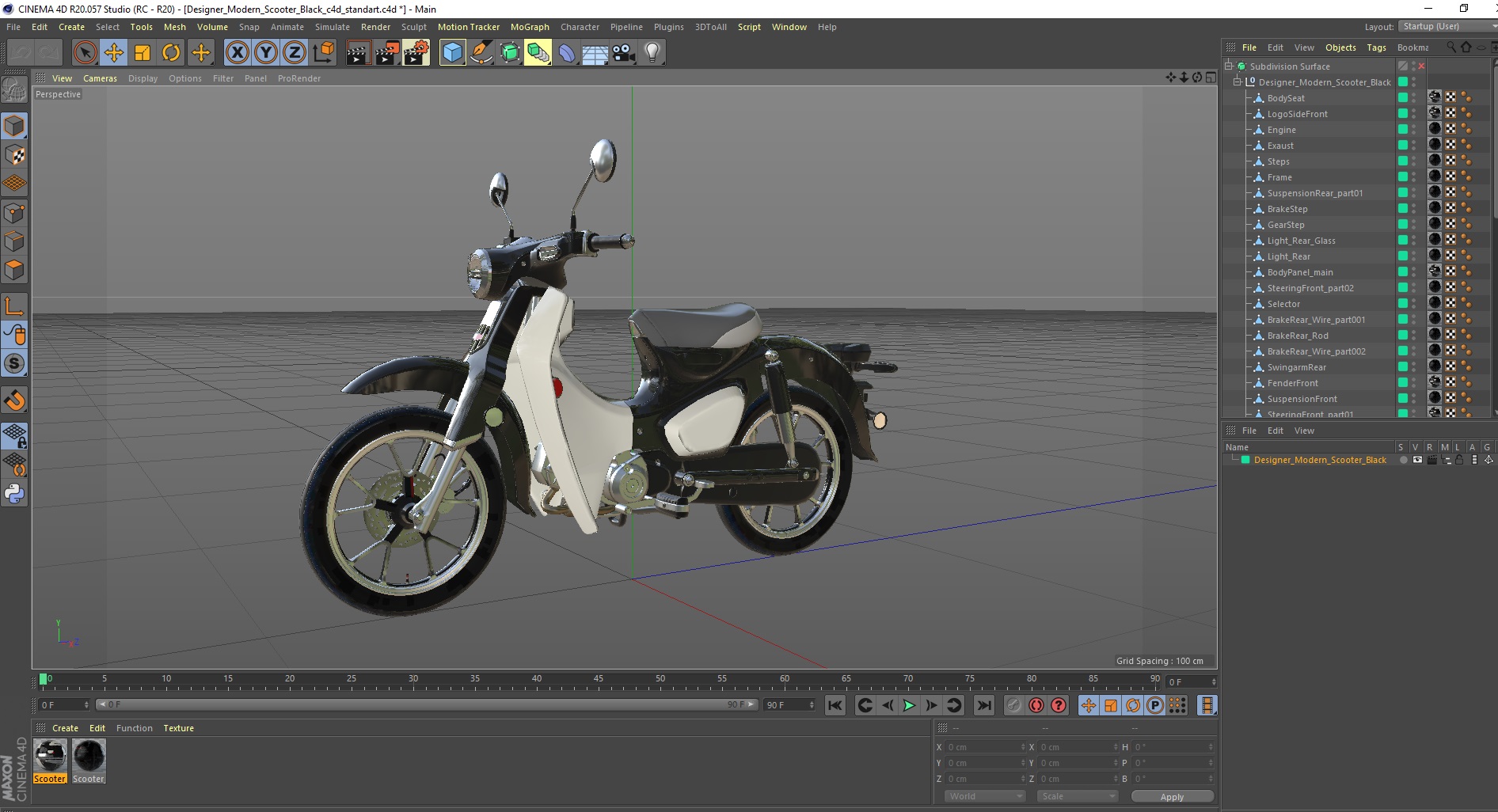Switch to Edges mode

(x=14, y=241)
